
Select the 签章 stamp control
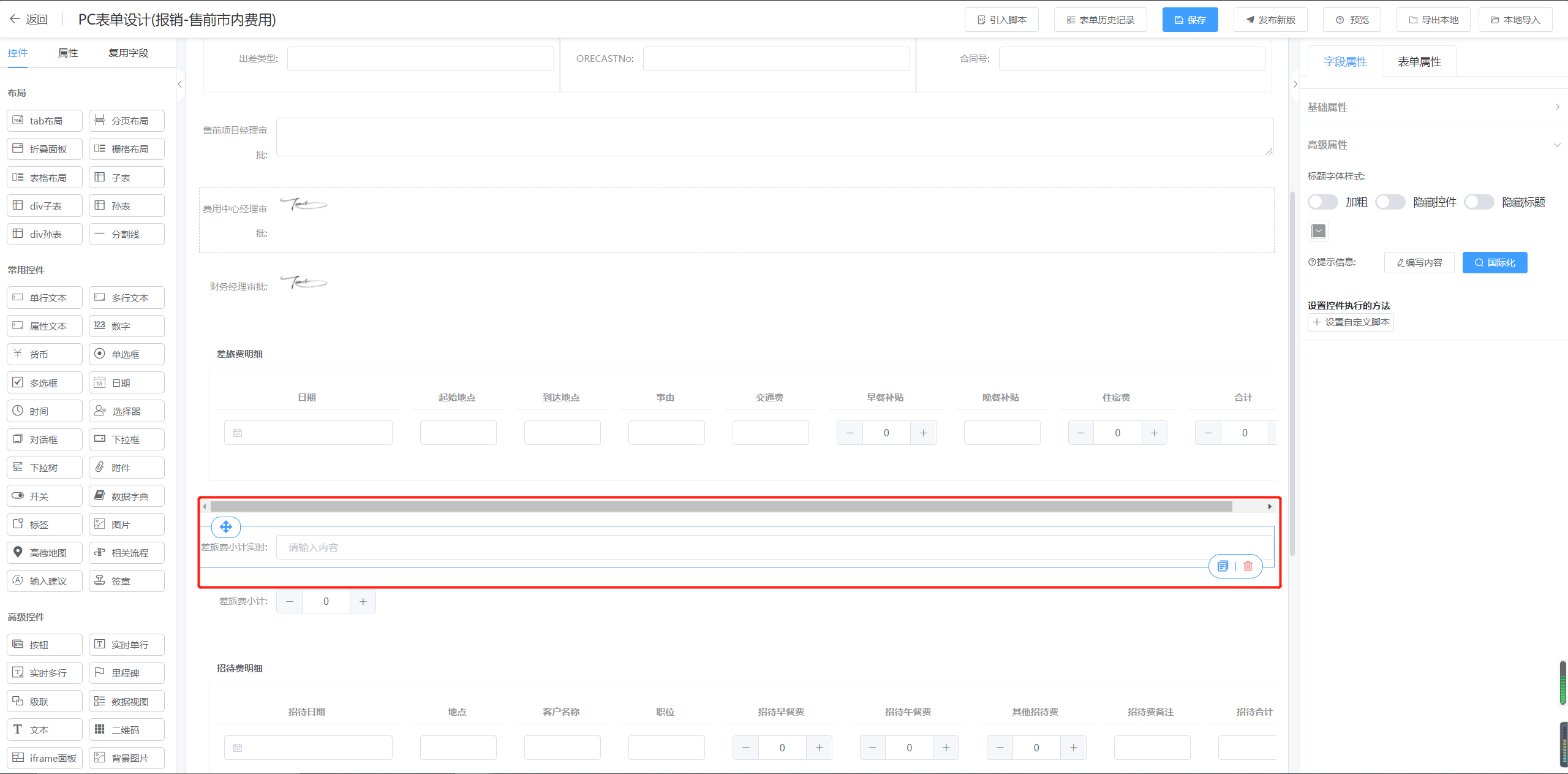coord(126,581)
